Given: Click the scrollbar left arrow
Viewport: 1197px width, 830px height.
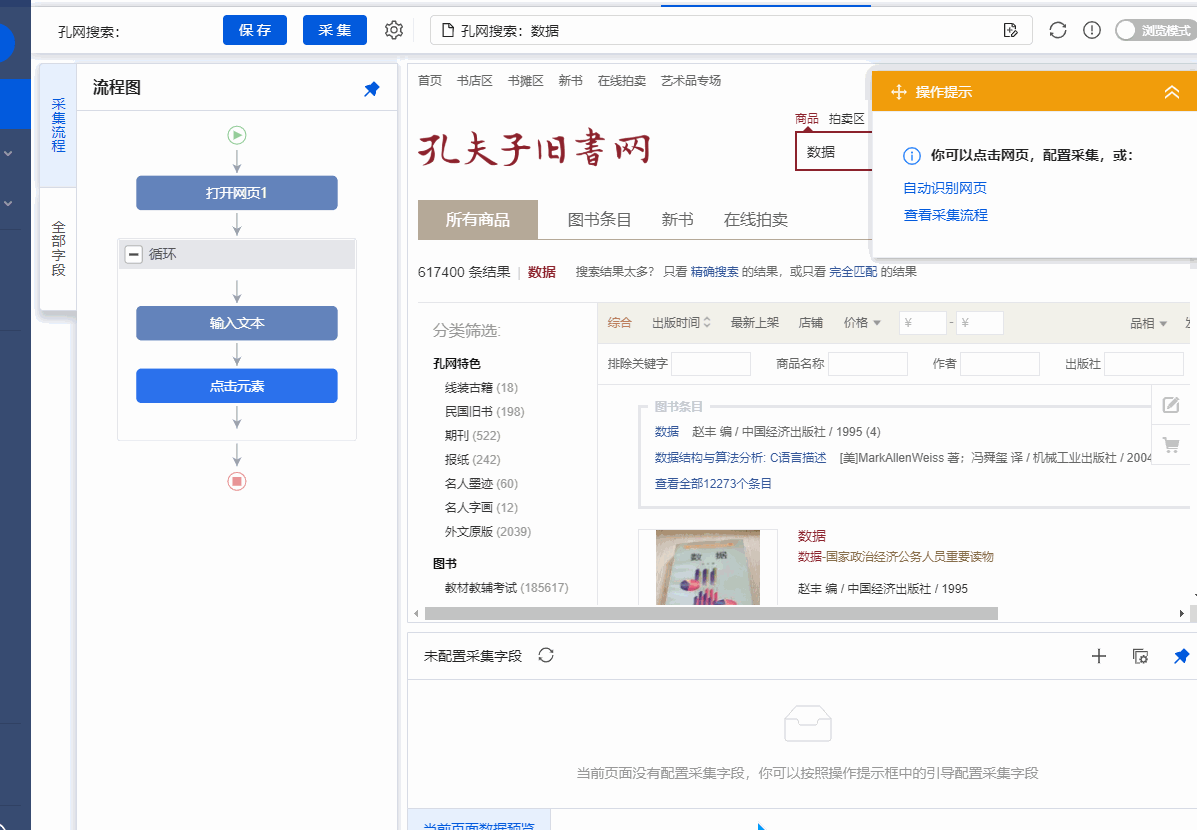Looking at the screenshot, I should tap(416, 613).
